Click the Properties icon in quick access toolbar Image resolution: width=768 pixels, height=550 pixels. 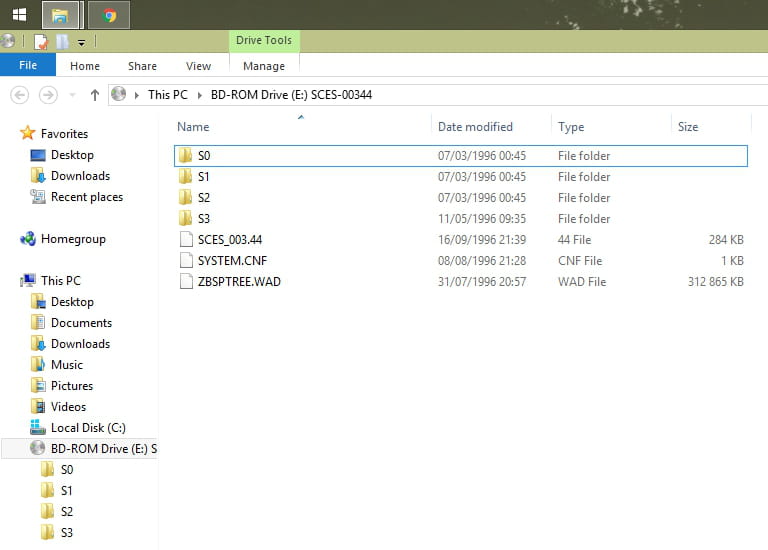pyautogui.click(x=41, y=42)
